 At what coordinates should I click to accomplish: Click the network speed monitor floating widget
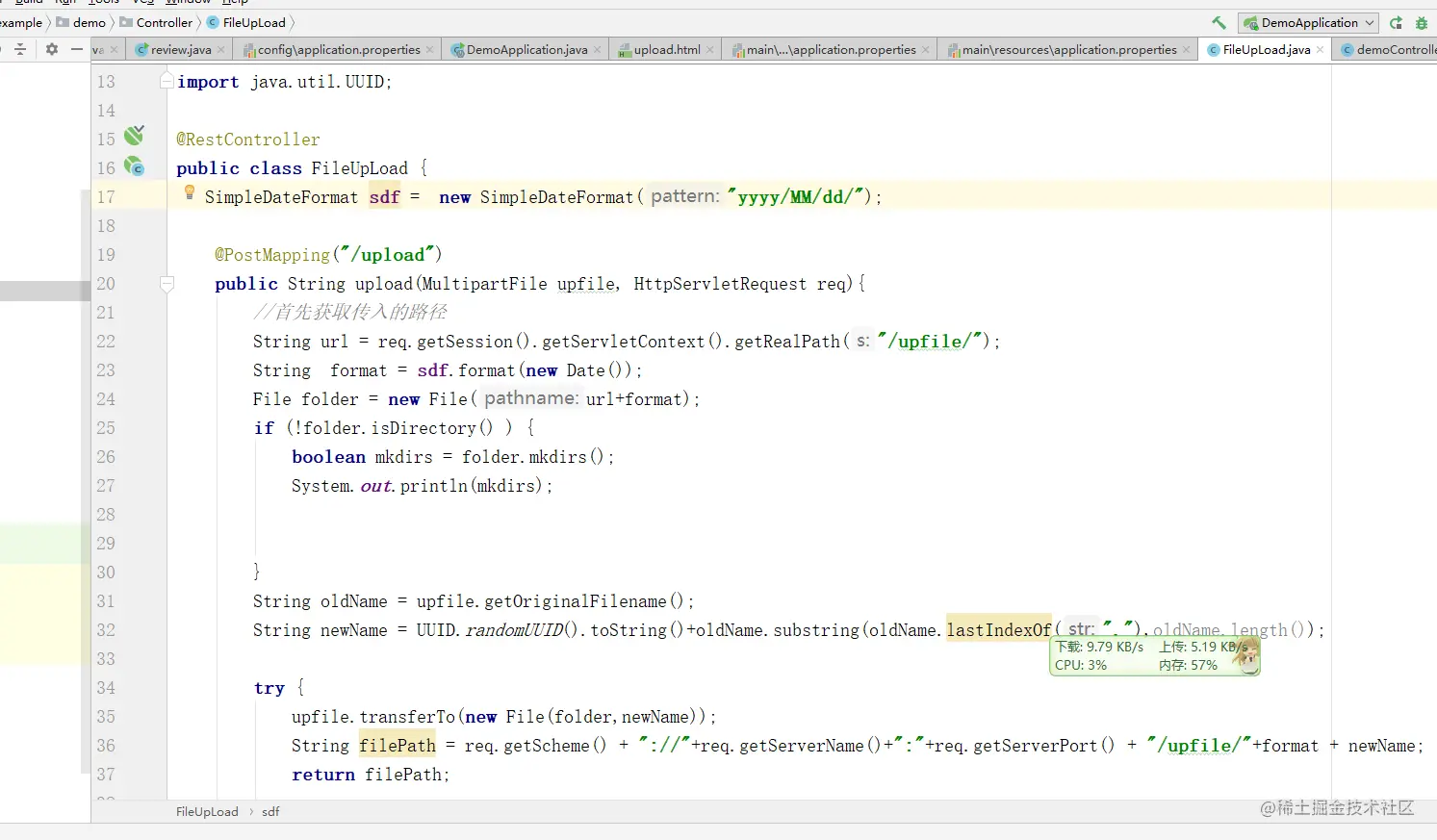tap(1154, 656)
